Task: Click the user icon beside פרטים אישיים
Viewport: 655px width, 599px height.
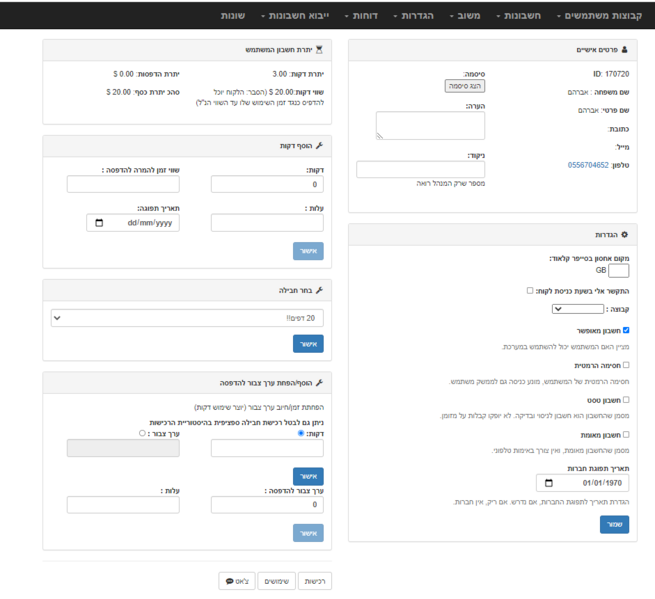Action: point(624,50)
